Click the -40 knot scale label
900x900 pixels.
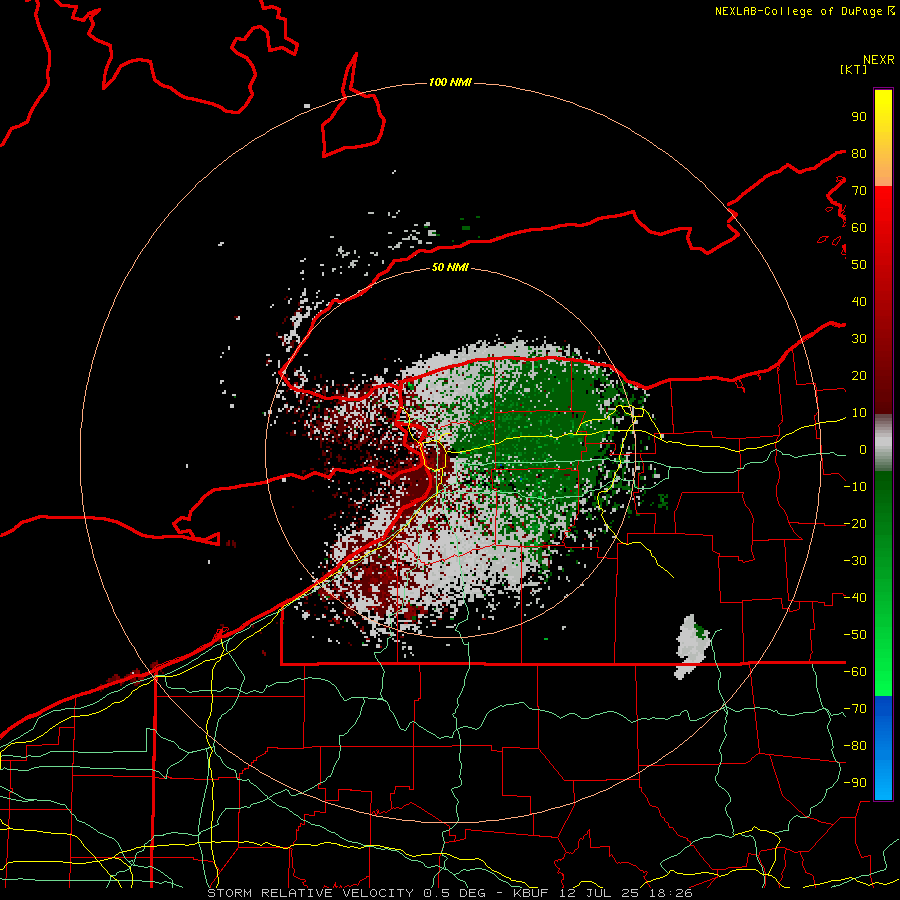tap(855, 598)
